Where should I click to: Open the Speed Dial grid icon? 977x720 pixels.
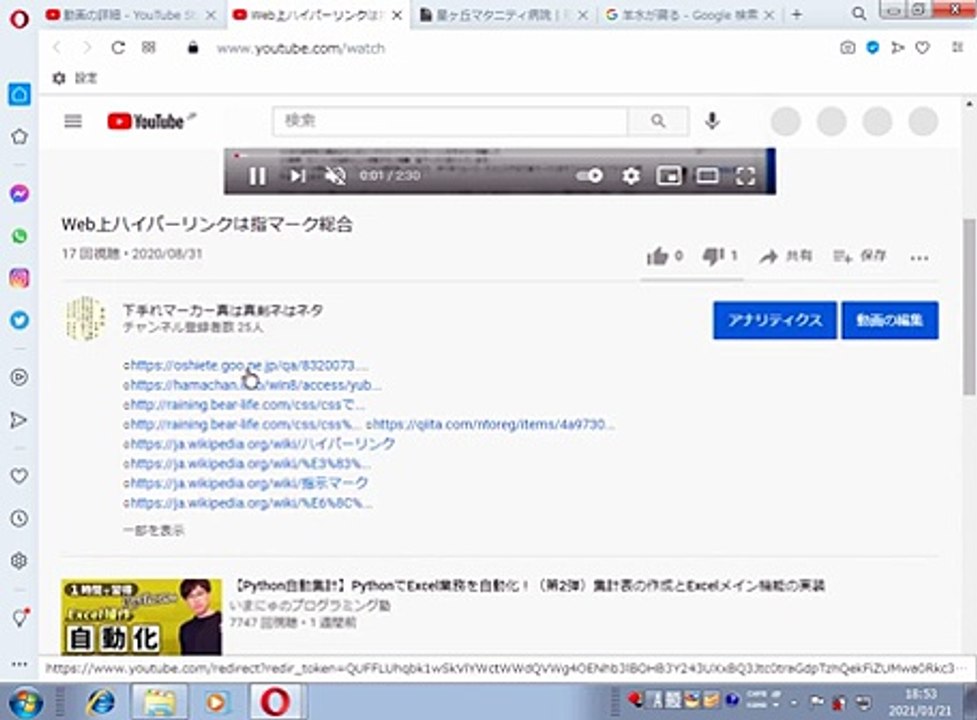pos(148,48)
